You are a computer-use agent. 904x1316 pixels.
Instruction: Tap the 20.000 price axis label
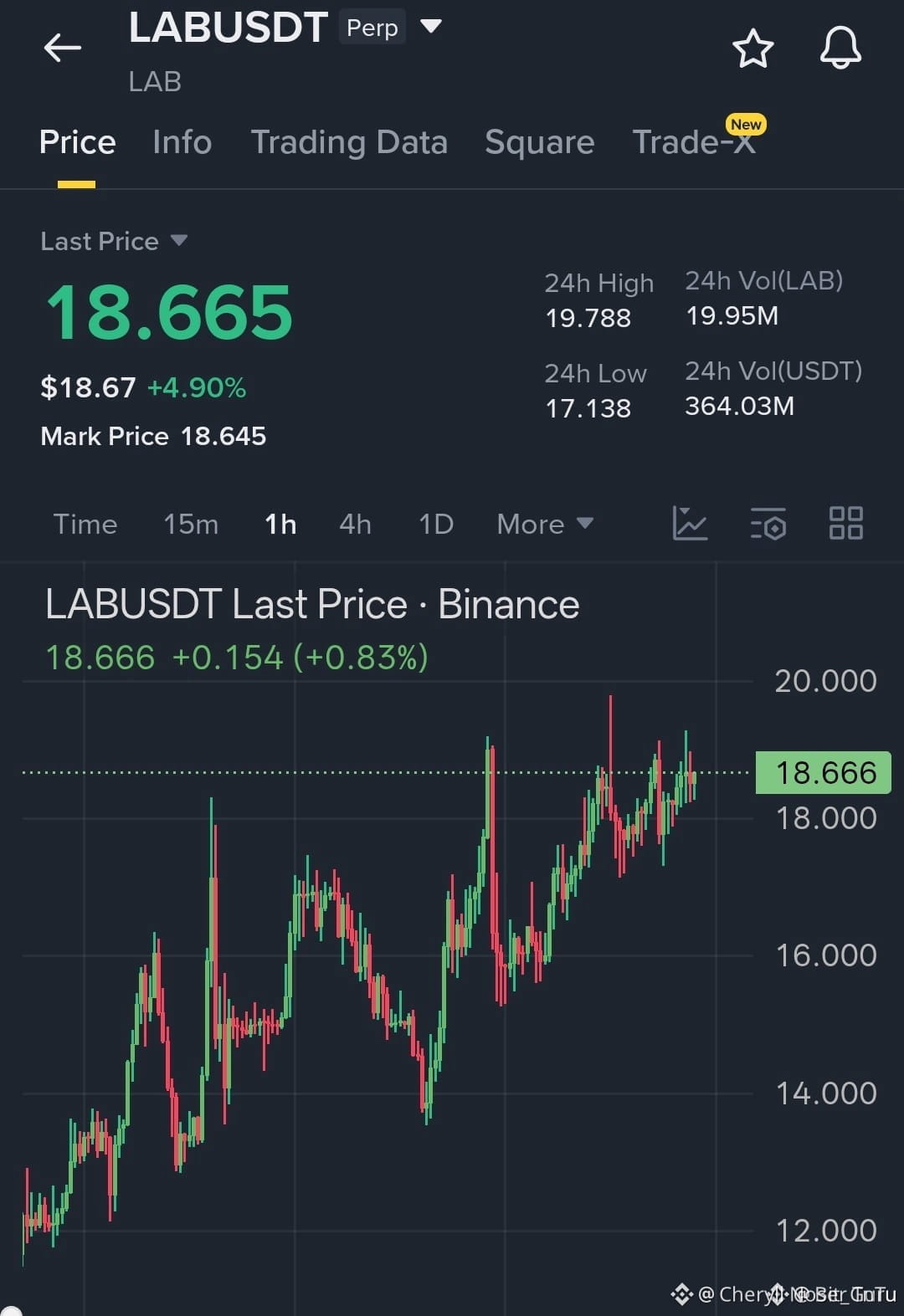(826, 681)
